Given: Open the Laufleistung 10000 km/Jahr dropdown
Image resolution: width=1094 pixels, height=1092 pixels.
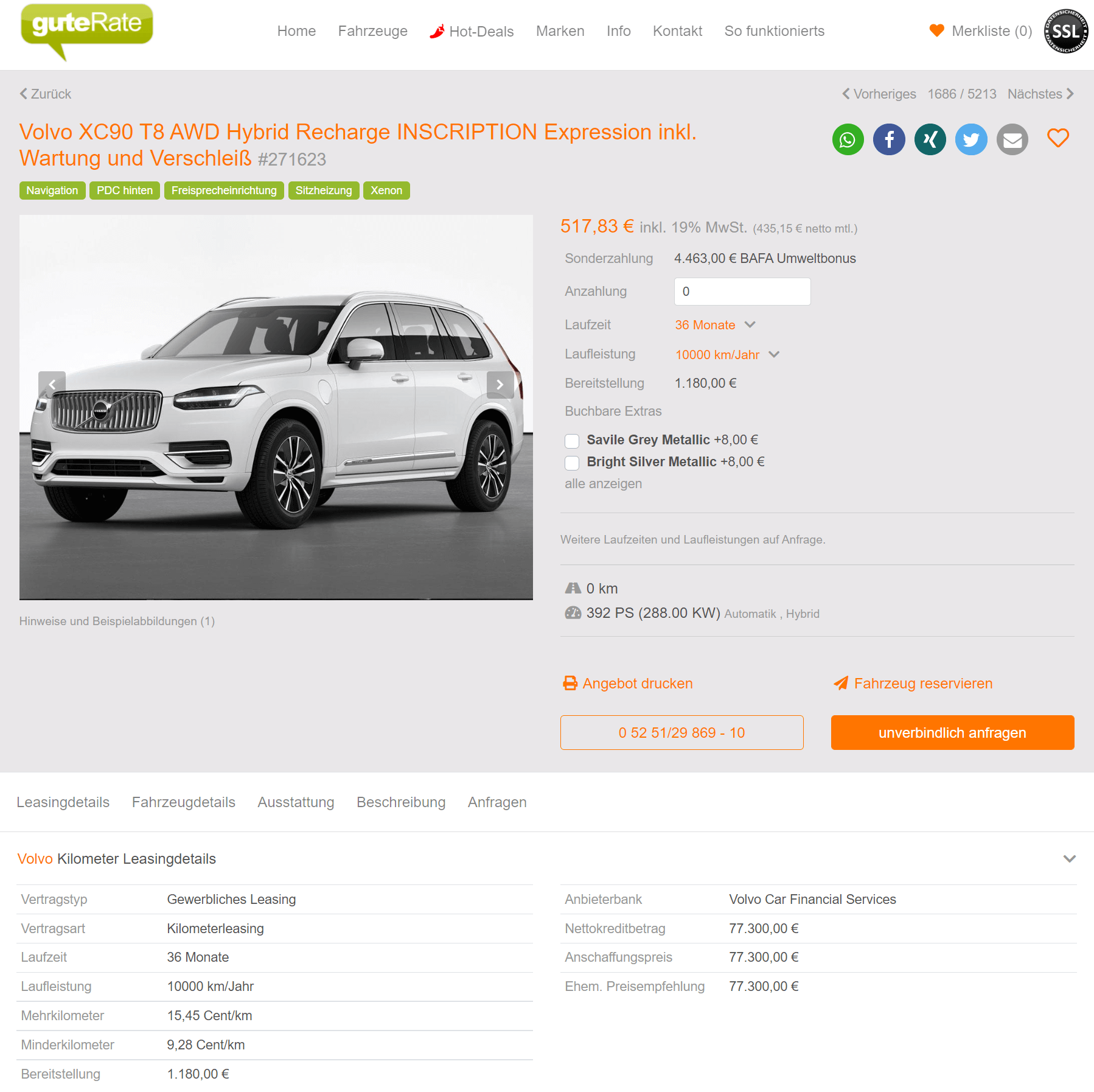Looking at the screenshot, I should coord(727,355).
